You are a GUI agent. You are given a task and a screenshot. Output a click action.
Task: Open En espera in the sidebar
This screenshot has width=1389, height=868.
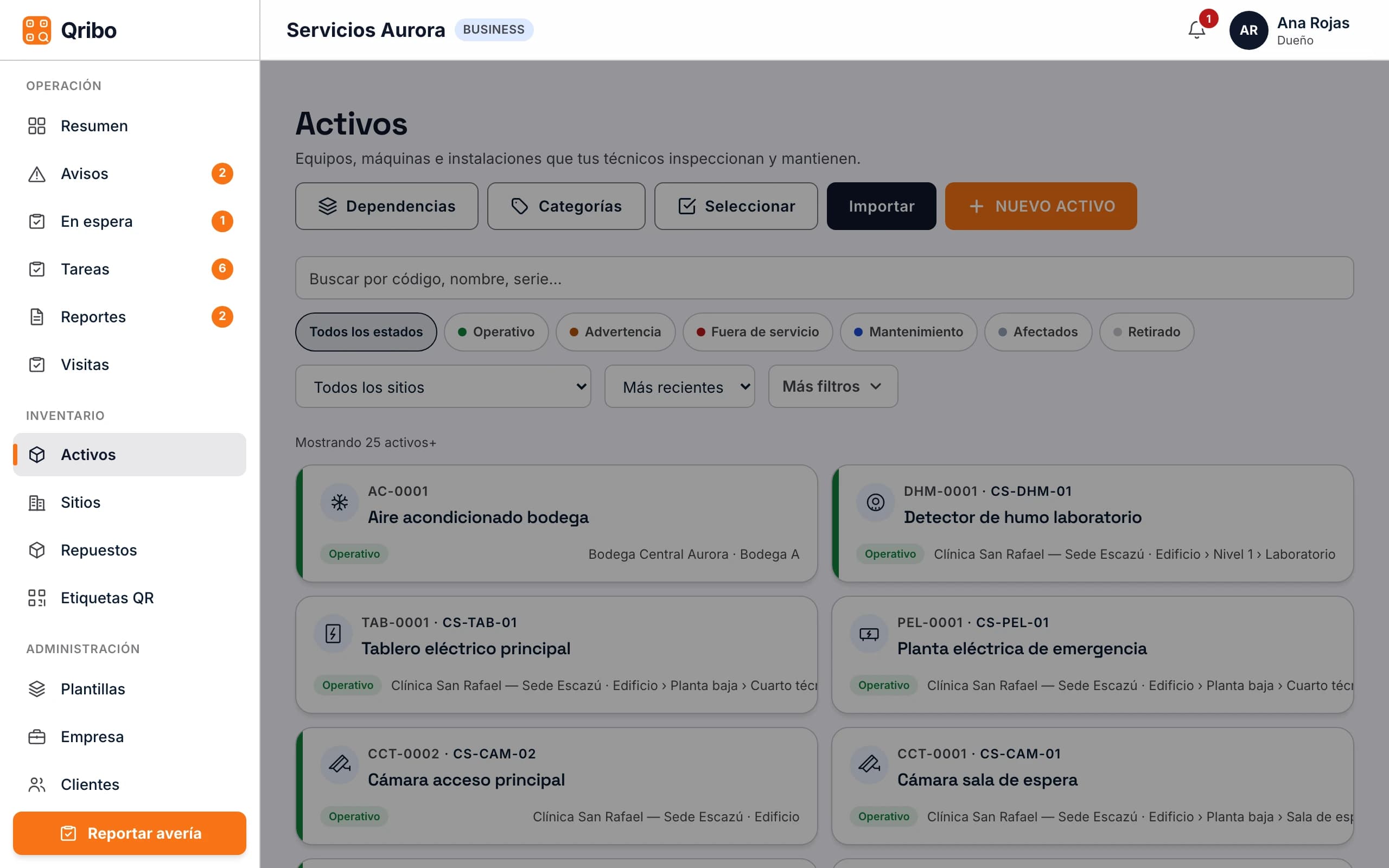pos(130,221)
